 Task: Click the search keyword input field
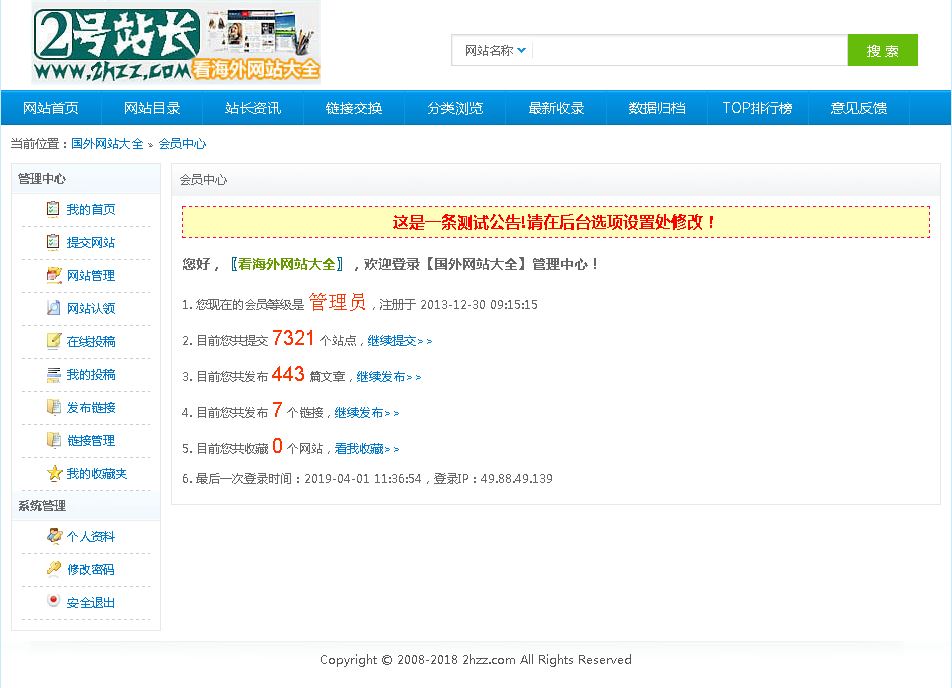690,50
